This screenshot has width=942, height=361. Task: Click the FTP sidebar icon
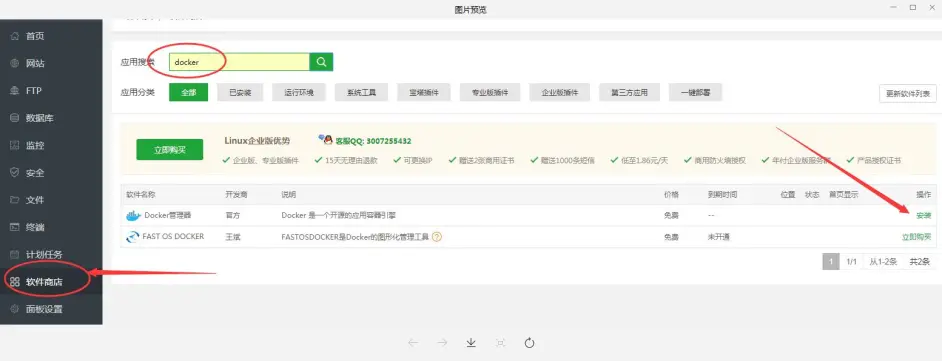15,91
